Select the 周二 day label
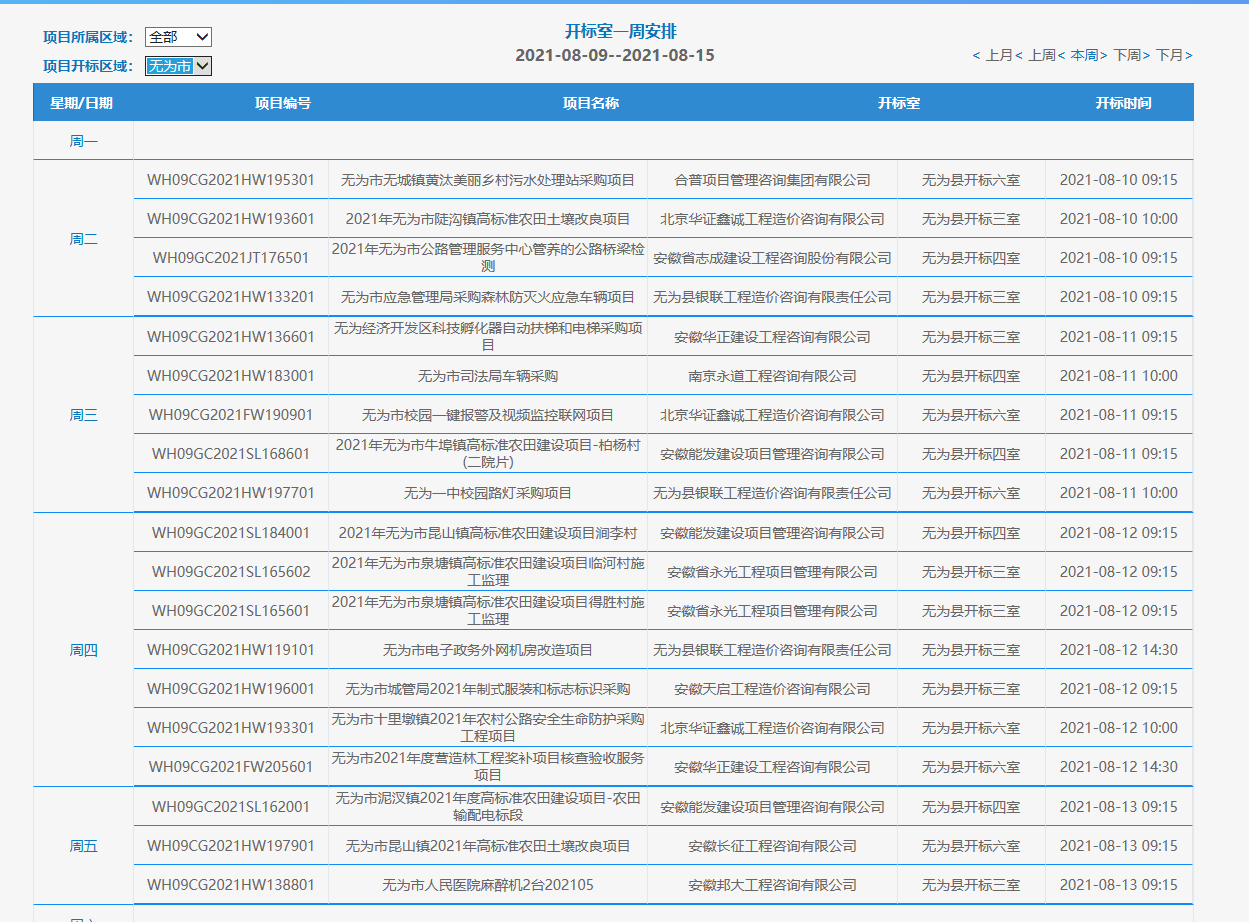This screenshot has height=922, width=1249. tap(84, 239)
